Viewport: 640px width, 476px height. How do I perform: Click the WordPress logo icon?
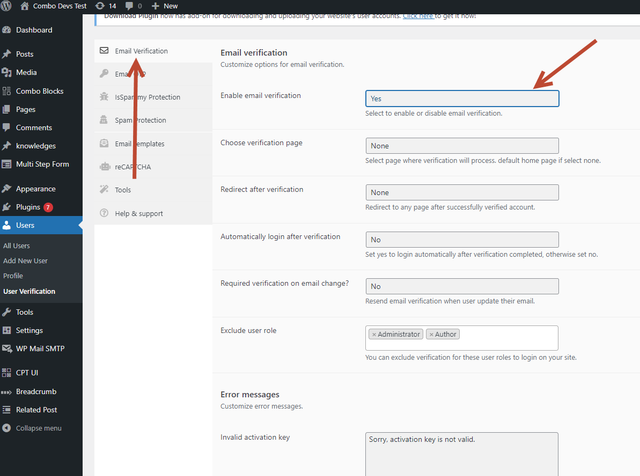coord(6,6)
